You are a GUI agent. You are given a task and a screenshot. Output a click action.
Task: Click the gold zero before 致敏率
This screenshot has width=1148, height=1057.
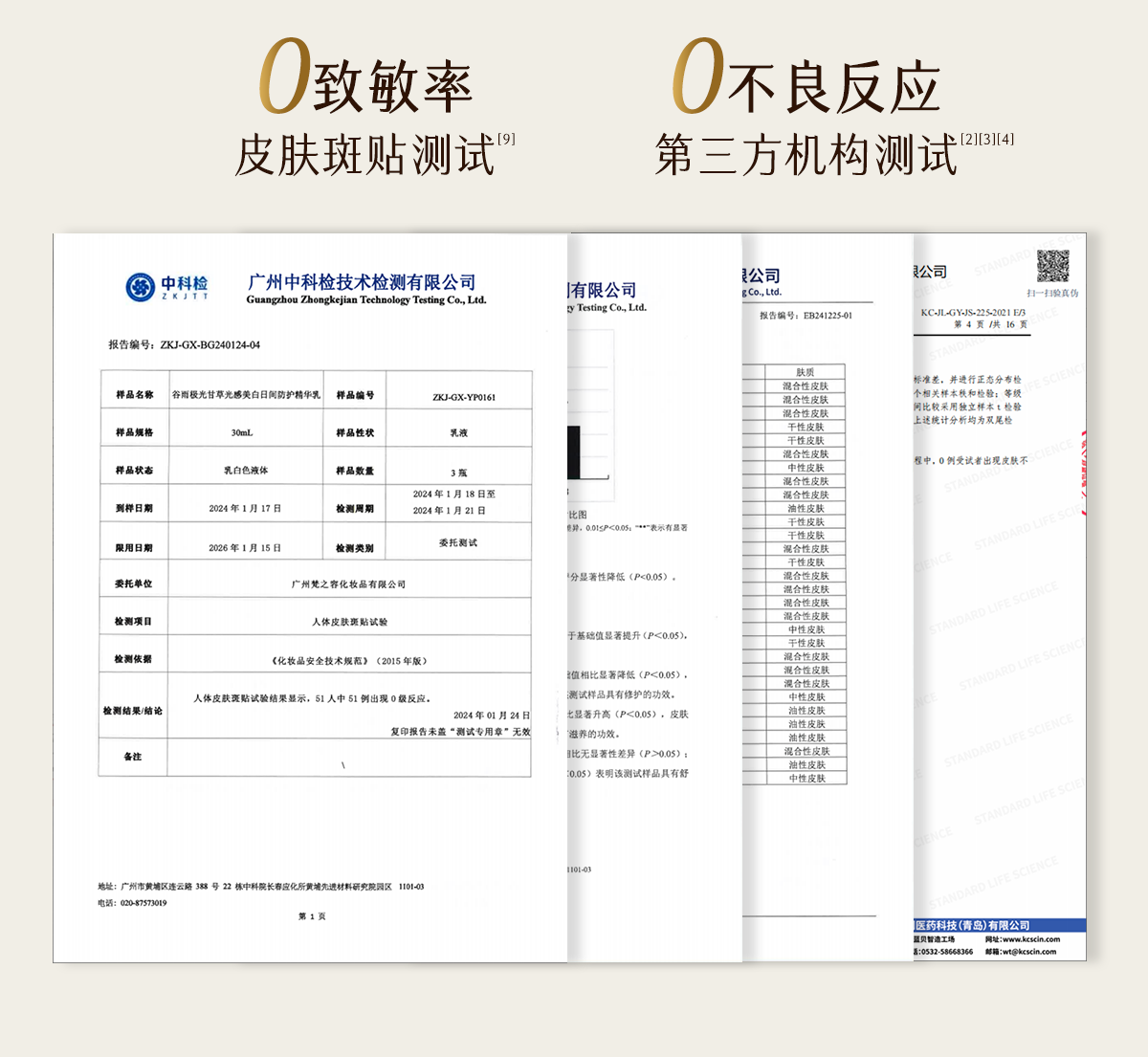click(284, 78)
